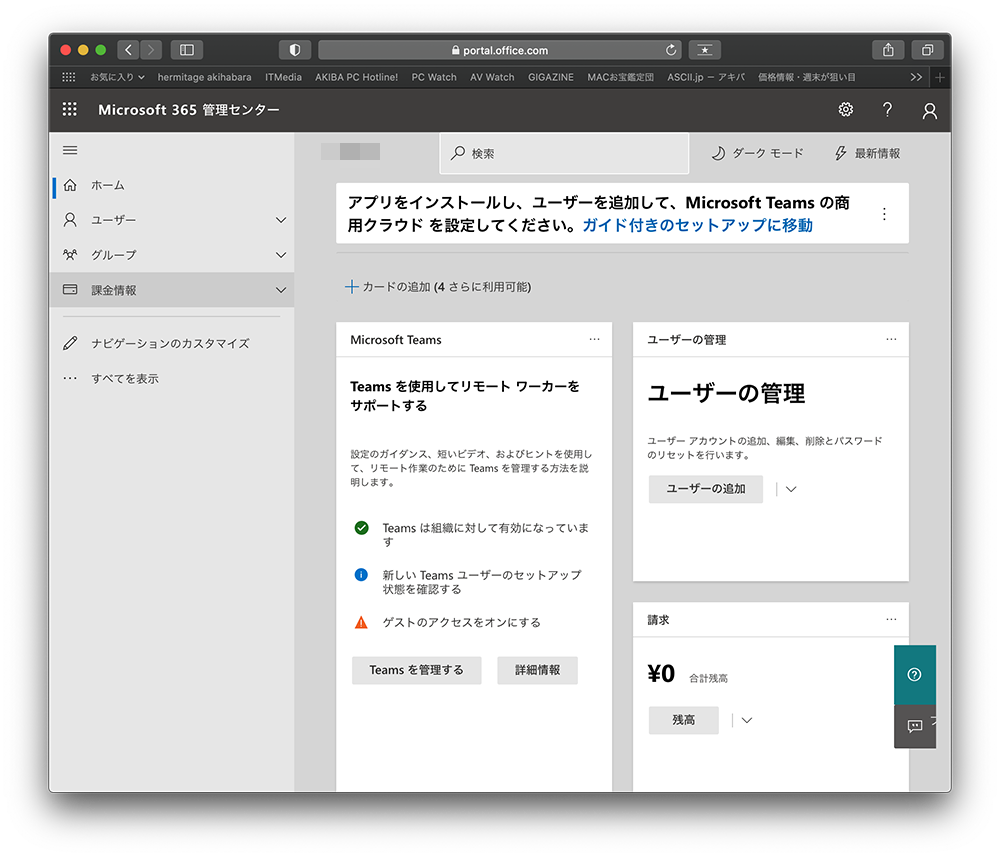Click the ¥0 total balance amount
The width and height of the screenshot is (1000, 857).
[x=661, y=673]
